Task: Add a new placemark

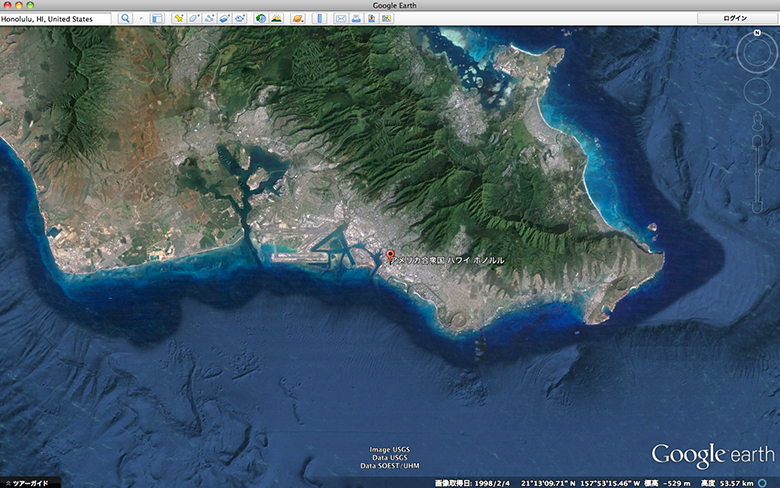Action: coord(178,19)
